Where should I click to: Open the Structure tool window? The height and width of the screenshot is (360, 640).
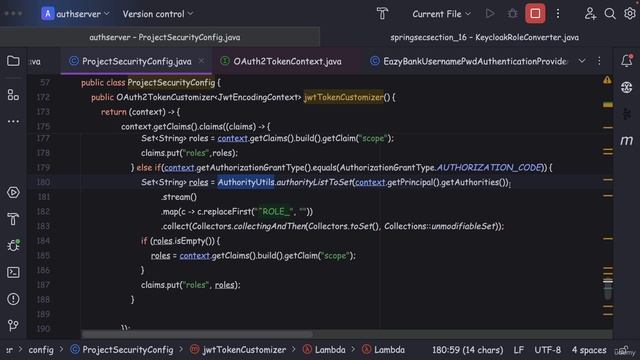point(13,95)
